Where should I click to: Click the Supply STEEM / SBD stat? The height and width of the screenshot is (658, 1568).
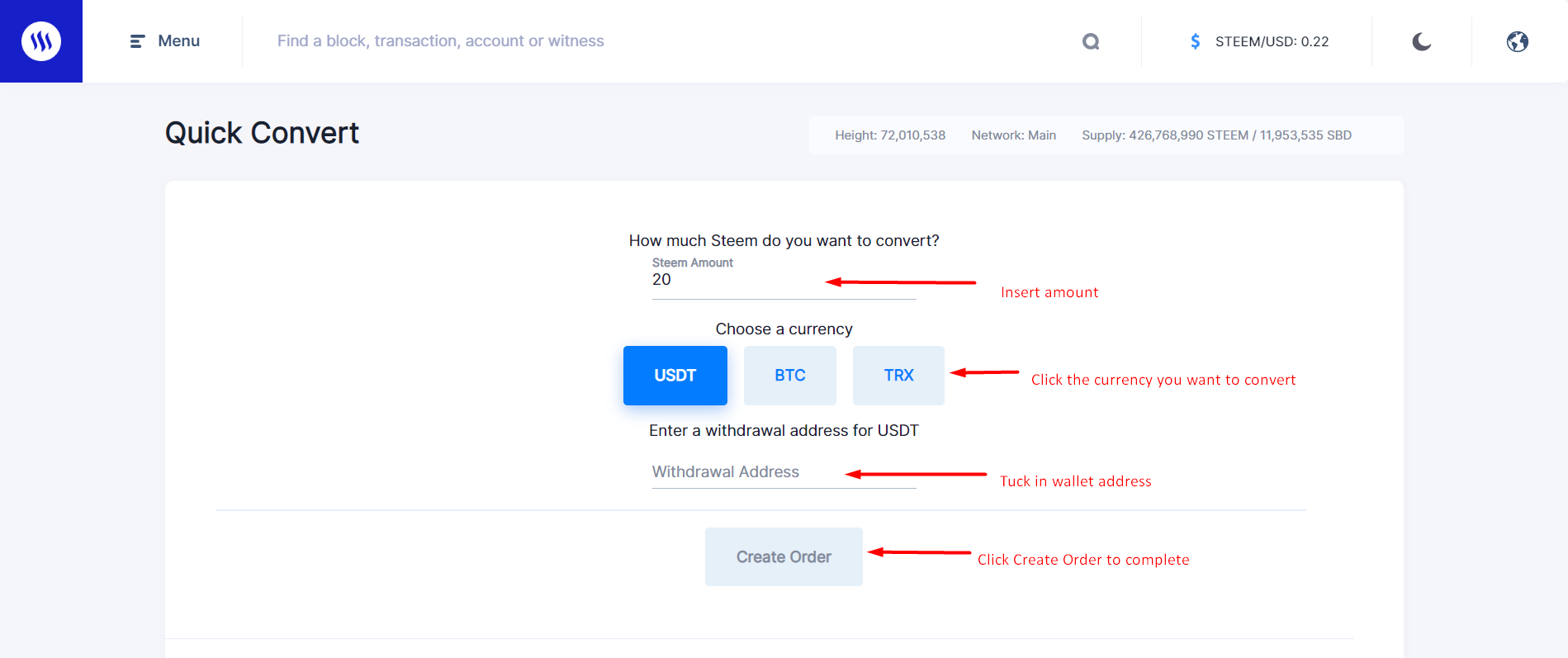[1216, 135]
